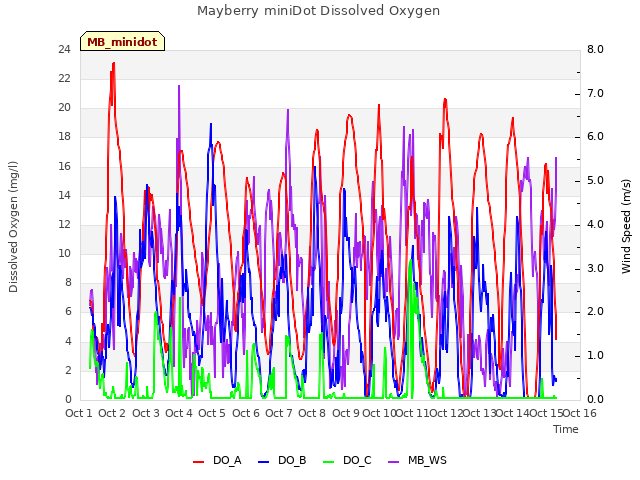Screen dimensions: 640x480
Task: Click the 1.0 value on wind speed axis
Action: (x=595, y=356)
